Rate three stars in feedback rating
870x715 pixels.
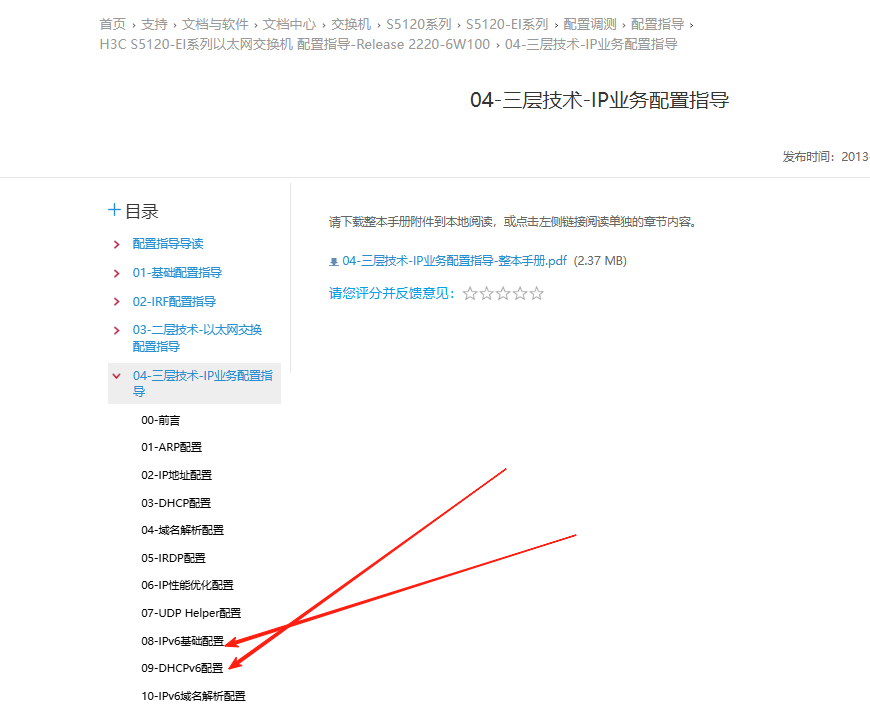(503, 293)
